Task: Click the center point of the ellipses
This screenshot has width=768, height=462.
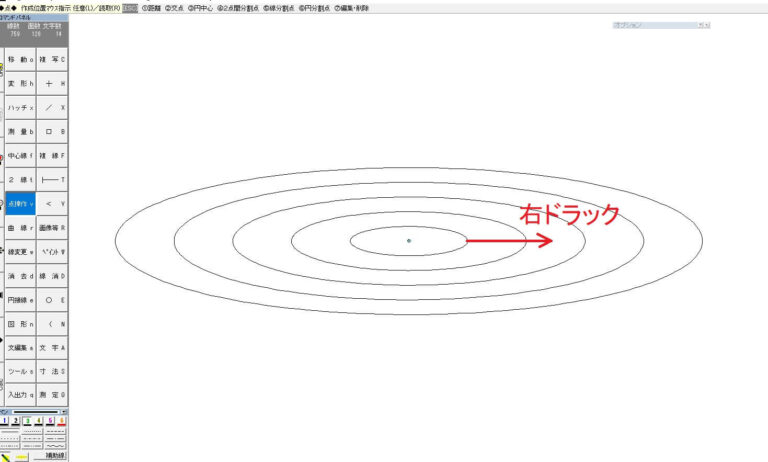Action: [409, 241]
